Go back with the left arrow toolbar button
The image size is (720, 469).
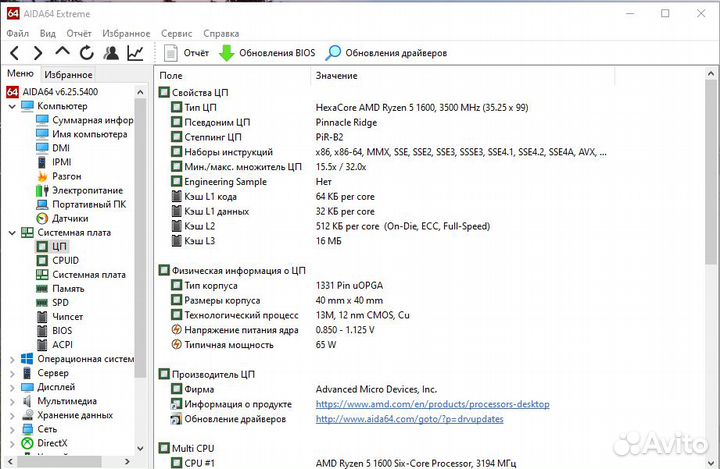15,53
